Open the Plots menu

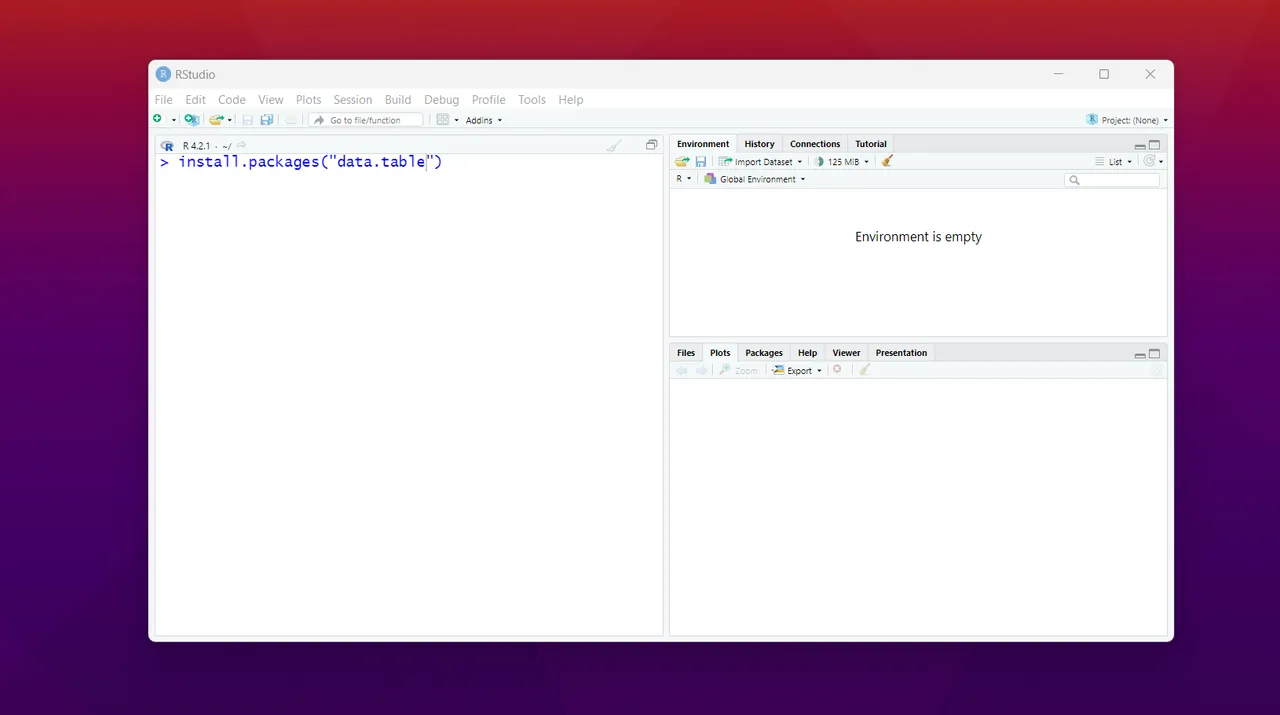pos(309,100)
